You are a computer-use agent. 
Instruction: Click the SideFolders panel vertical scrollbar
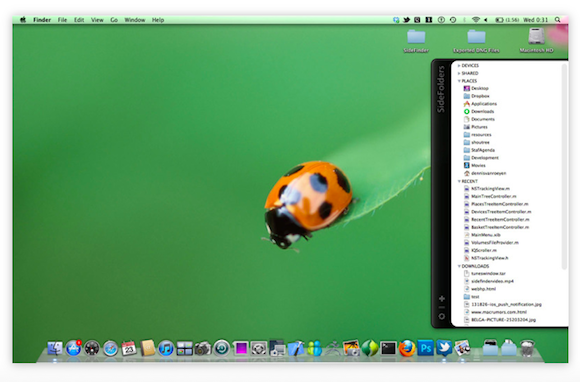pyautogui.click(x=564, y=166)
